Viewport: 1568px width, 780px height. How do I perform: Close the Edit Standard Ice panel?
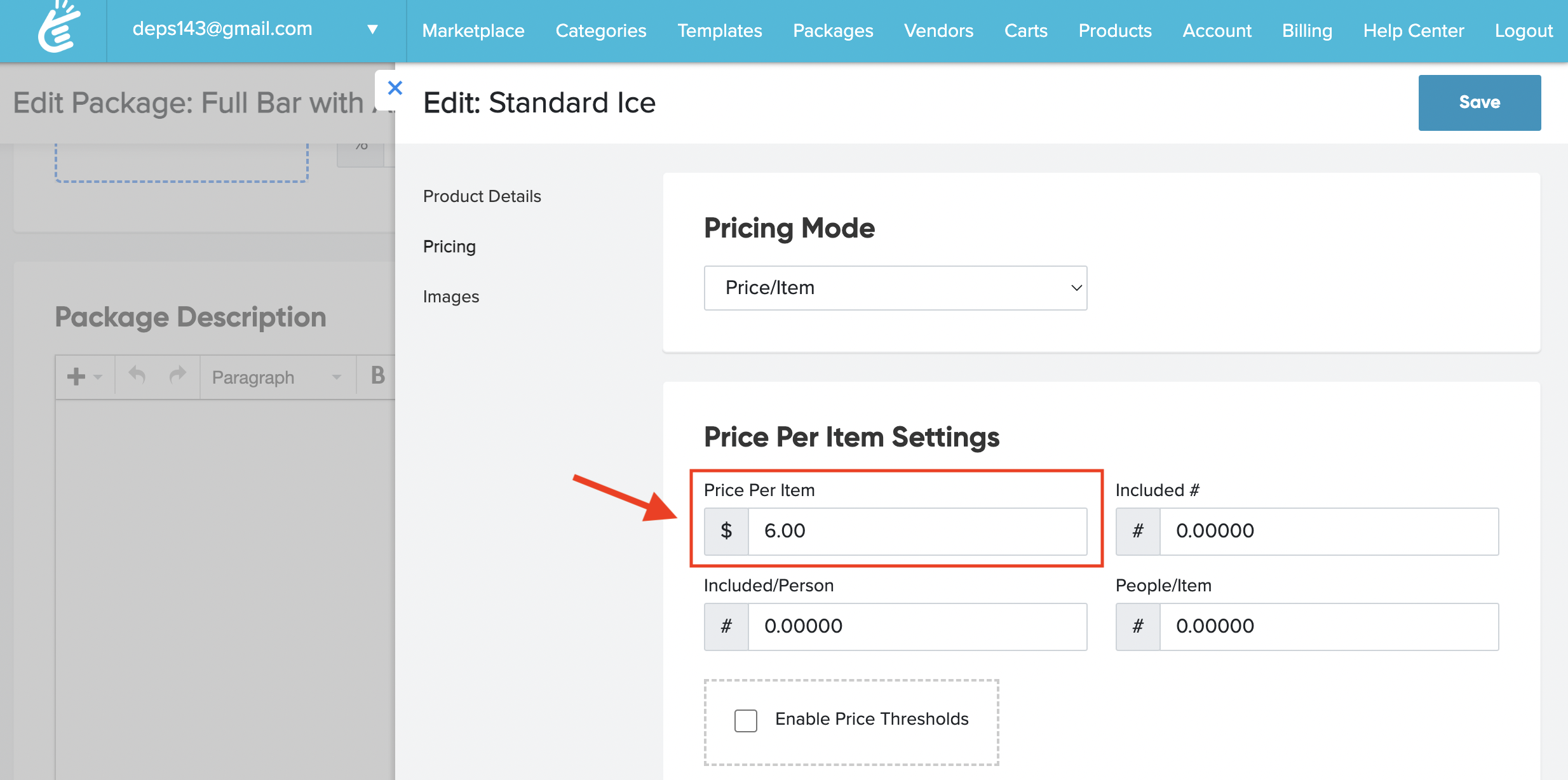click(395, 88)
